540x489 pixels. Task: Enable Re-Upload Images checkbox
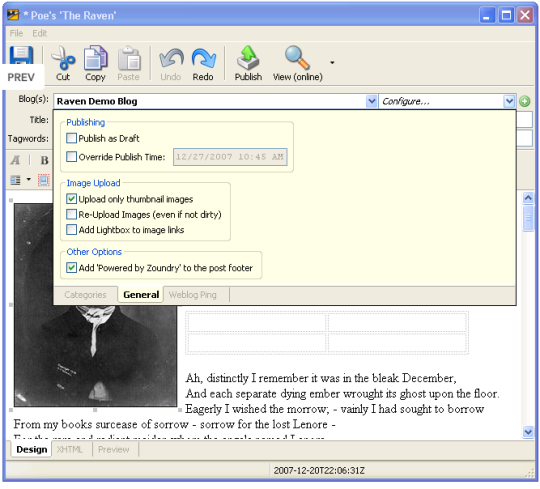pos(71,214)
